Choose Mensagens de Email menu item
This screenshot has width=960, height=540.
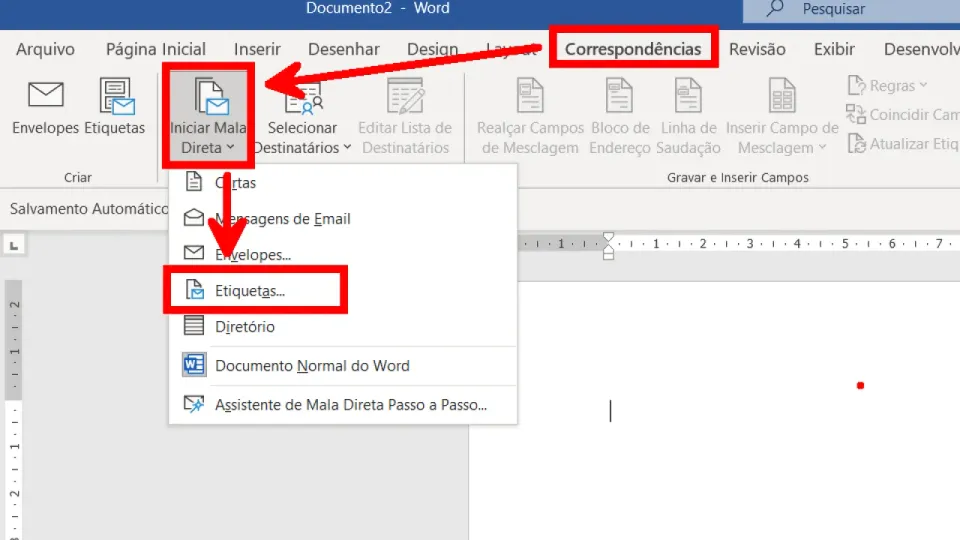pos(343,219)
